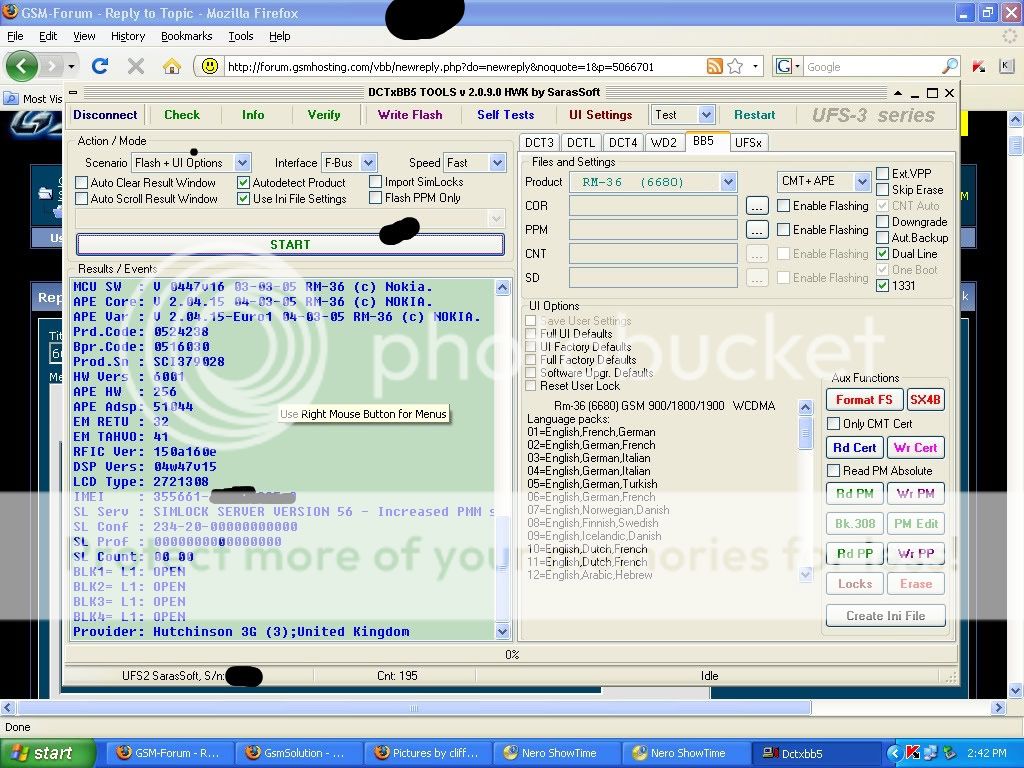Viewport: 1024px width, 768px height.
Task: Enable Auto Scroll Result Window
Action: coord(82,199)
